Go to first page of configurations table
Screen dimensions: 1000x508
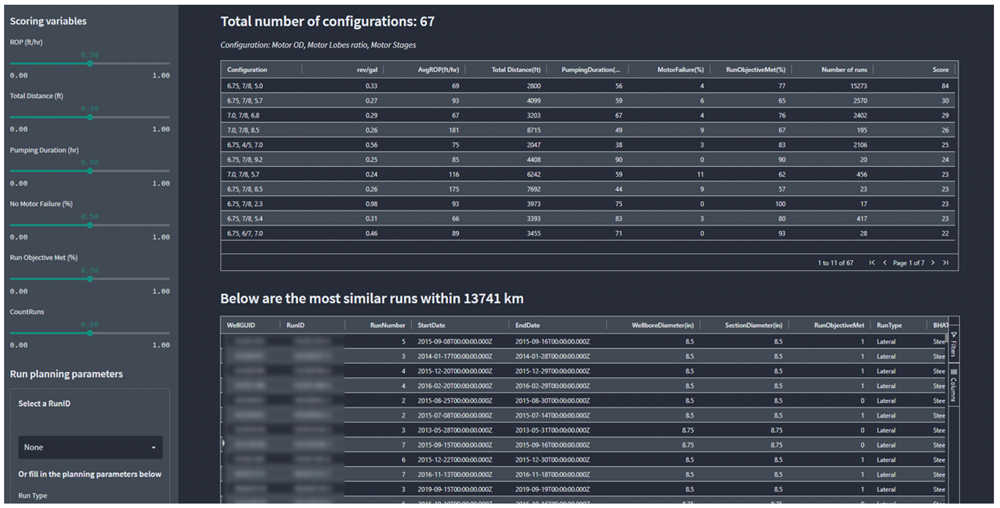pyautogui.click(x=872, y=262)
